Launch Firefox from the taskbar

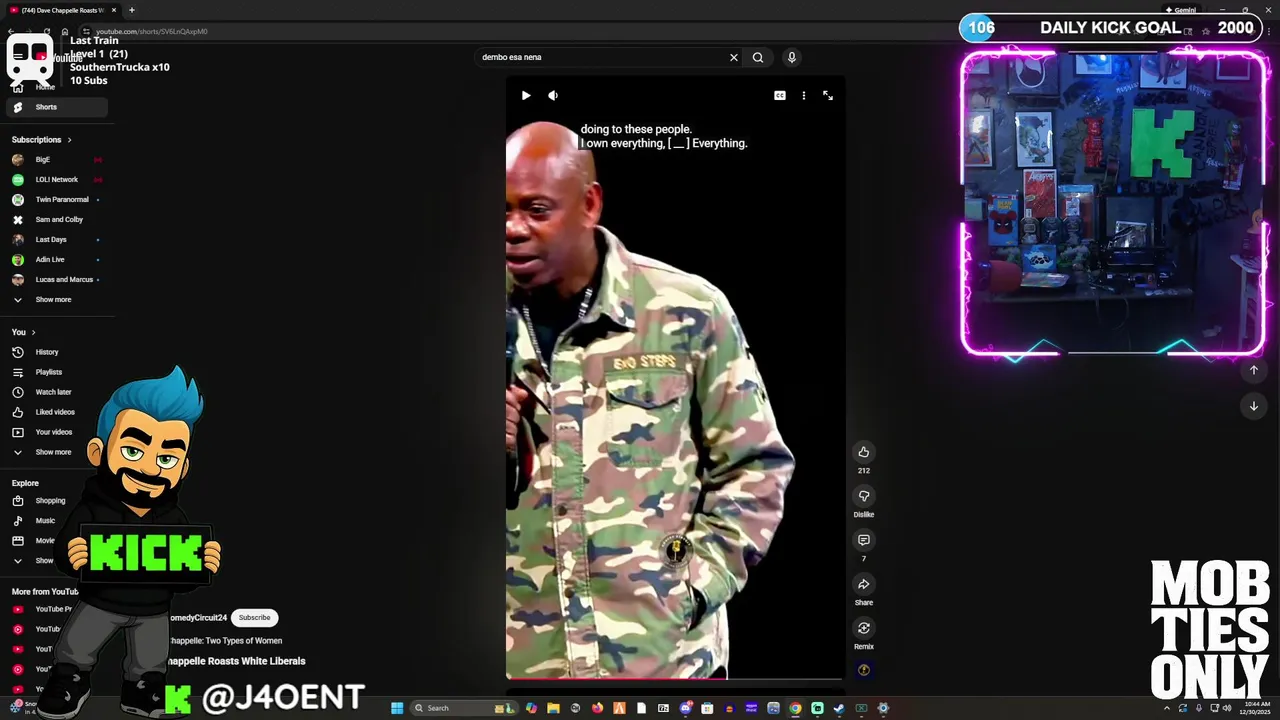pos(598,708)
